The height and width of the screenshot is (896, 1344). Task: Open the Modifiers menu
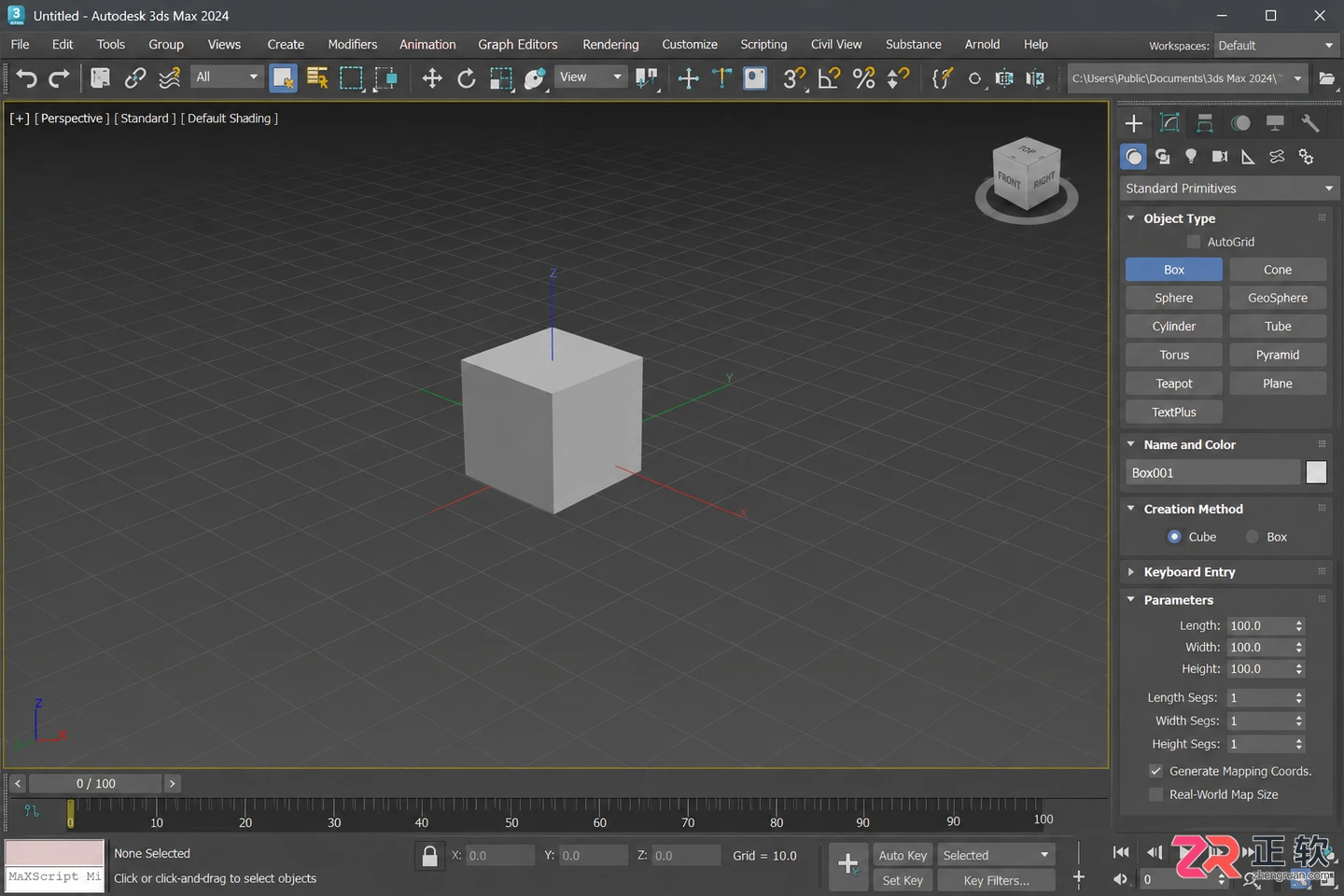353,44
